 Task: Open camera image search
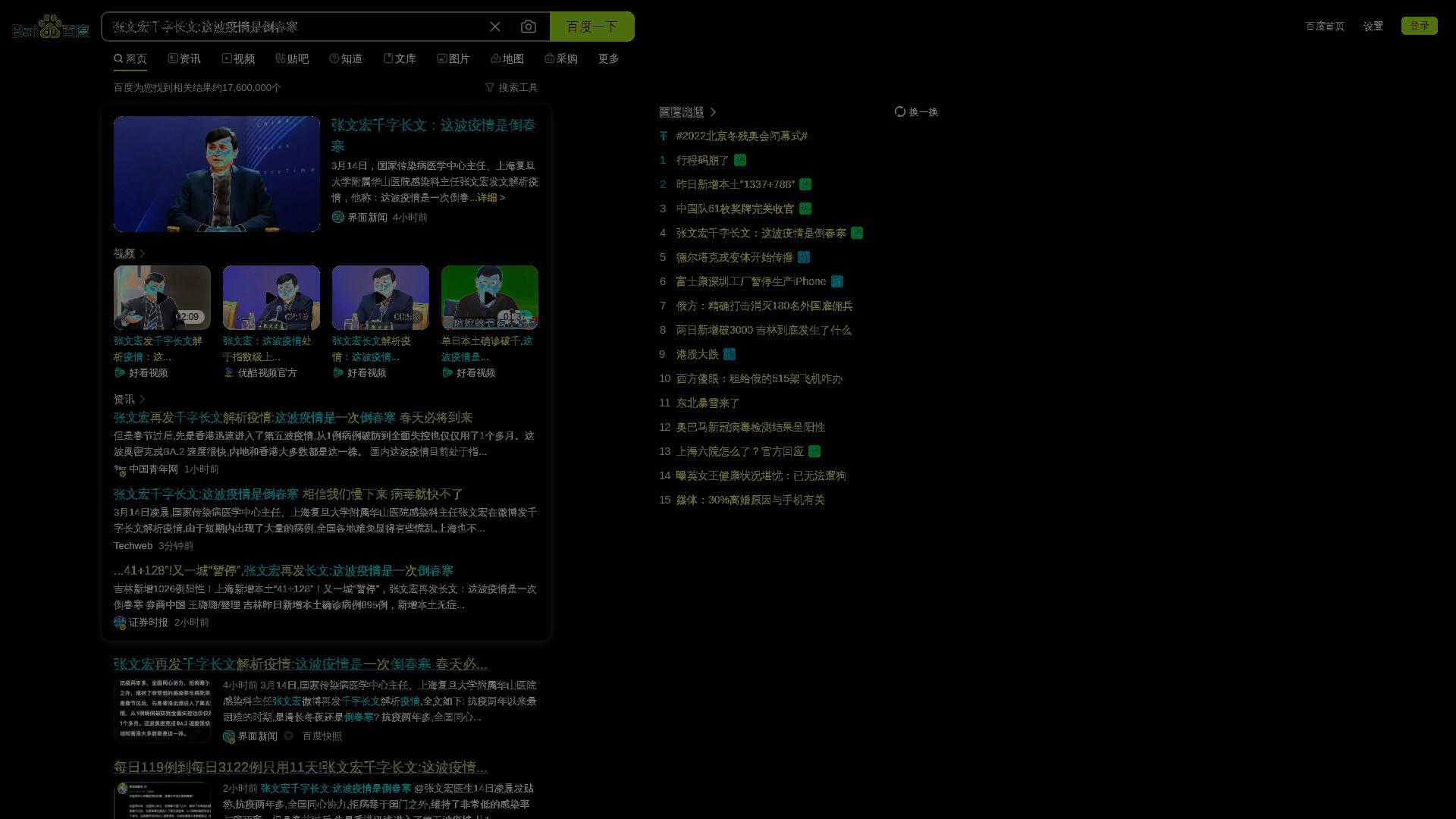click(529, 27)
